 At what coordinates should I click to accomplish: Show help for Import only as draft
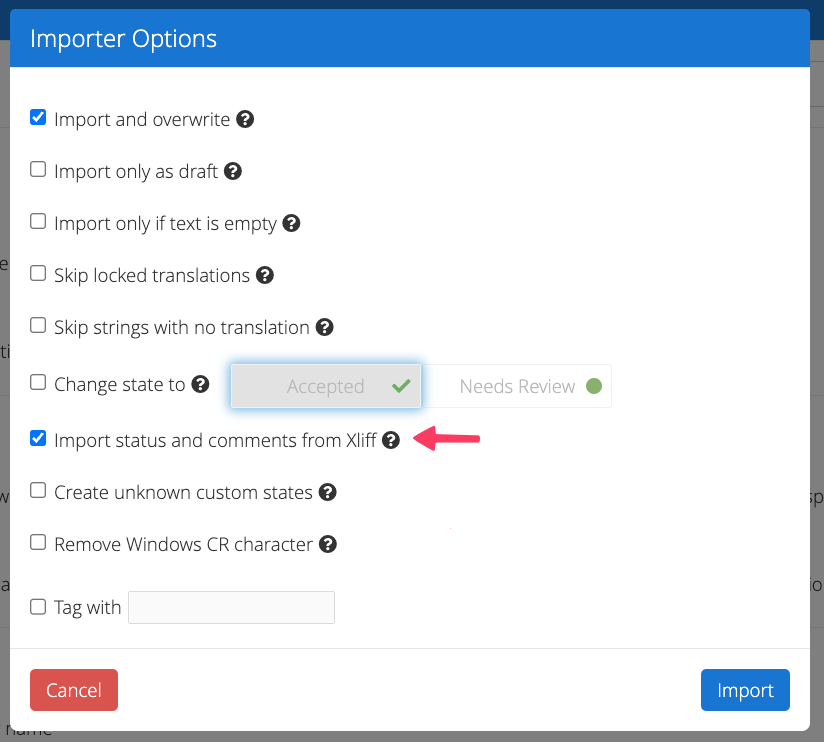(x=233, y=171)
